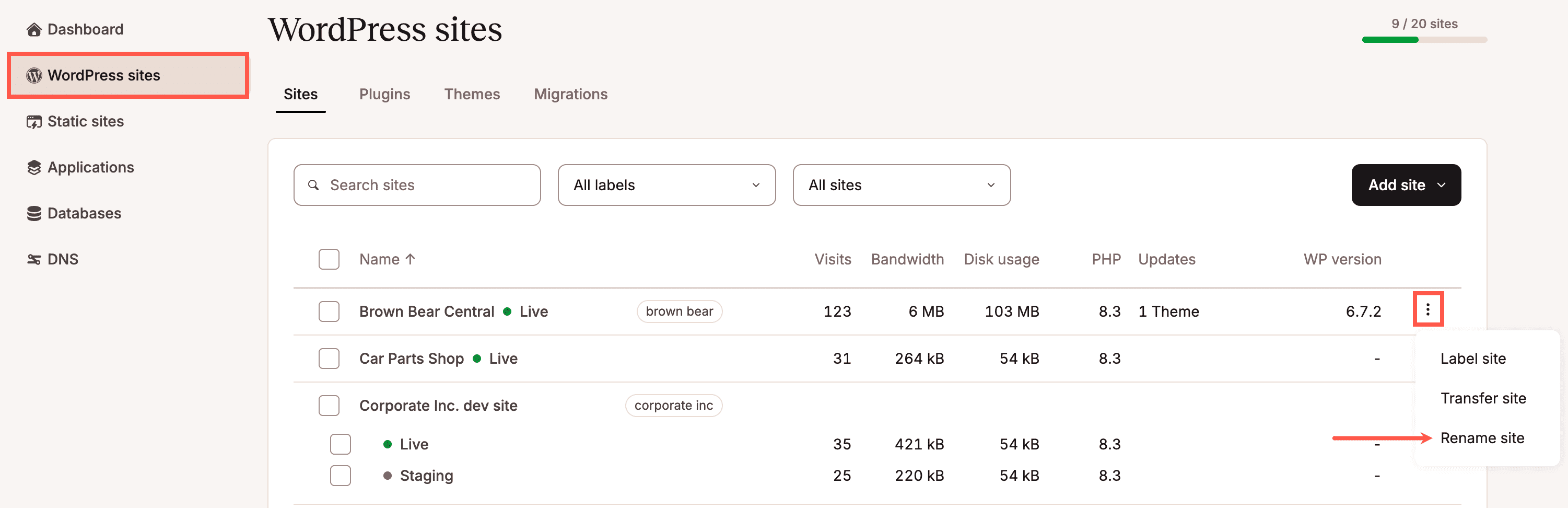1568x508 pixels.
Task: Choose Transfer site from context menu
Action: tap(1483, 398)
